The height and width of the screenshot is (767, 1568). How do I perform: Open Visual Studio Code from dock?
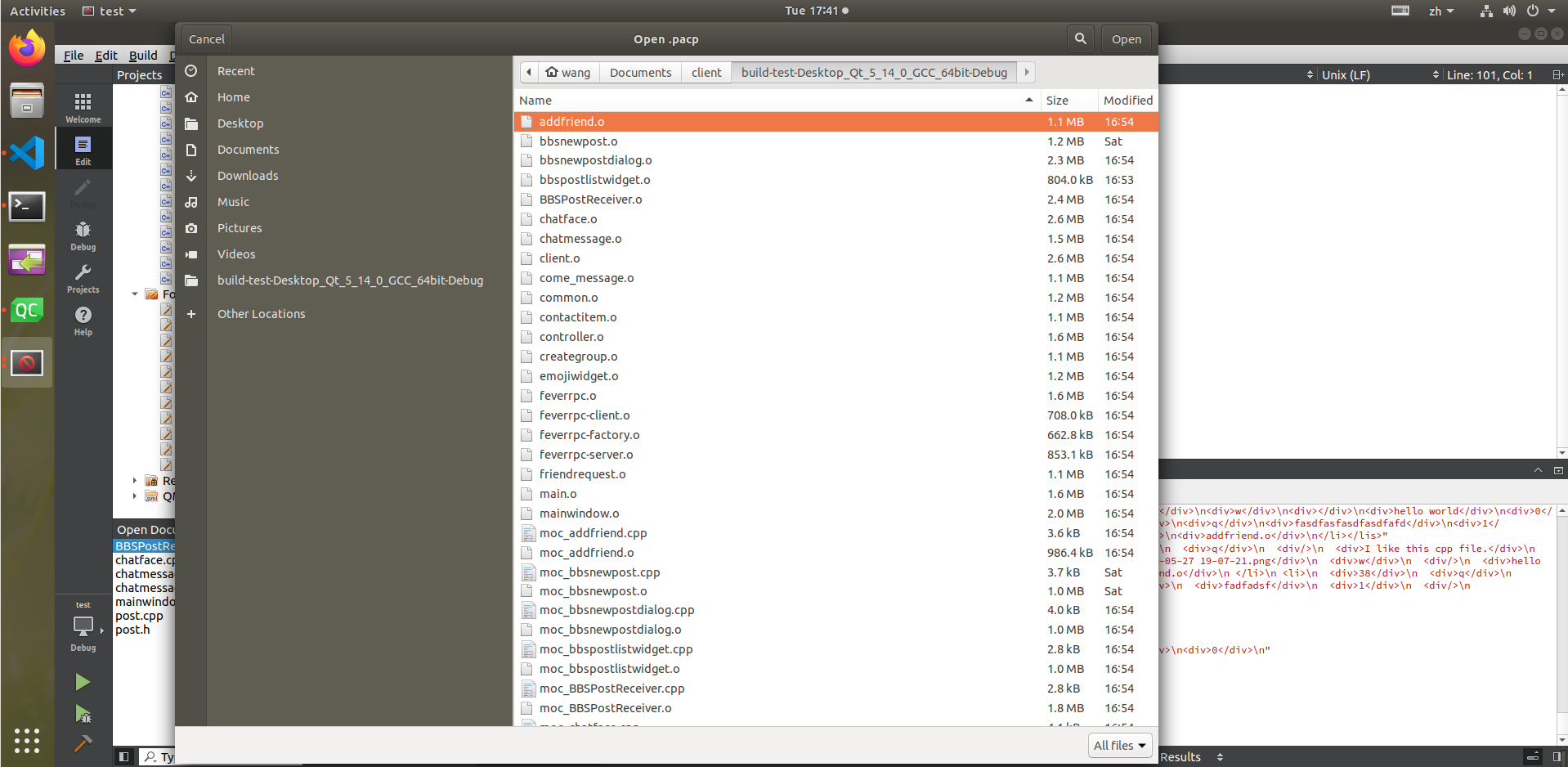[27, 153]
